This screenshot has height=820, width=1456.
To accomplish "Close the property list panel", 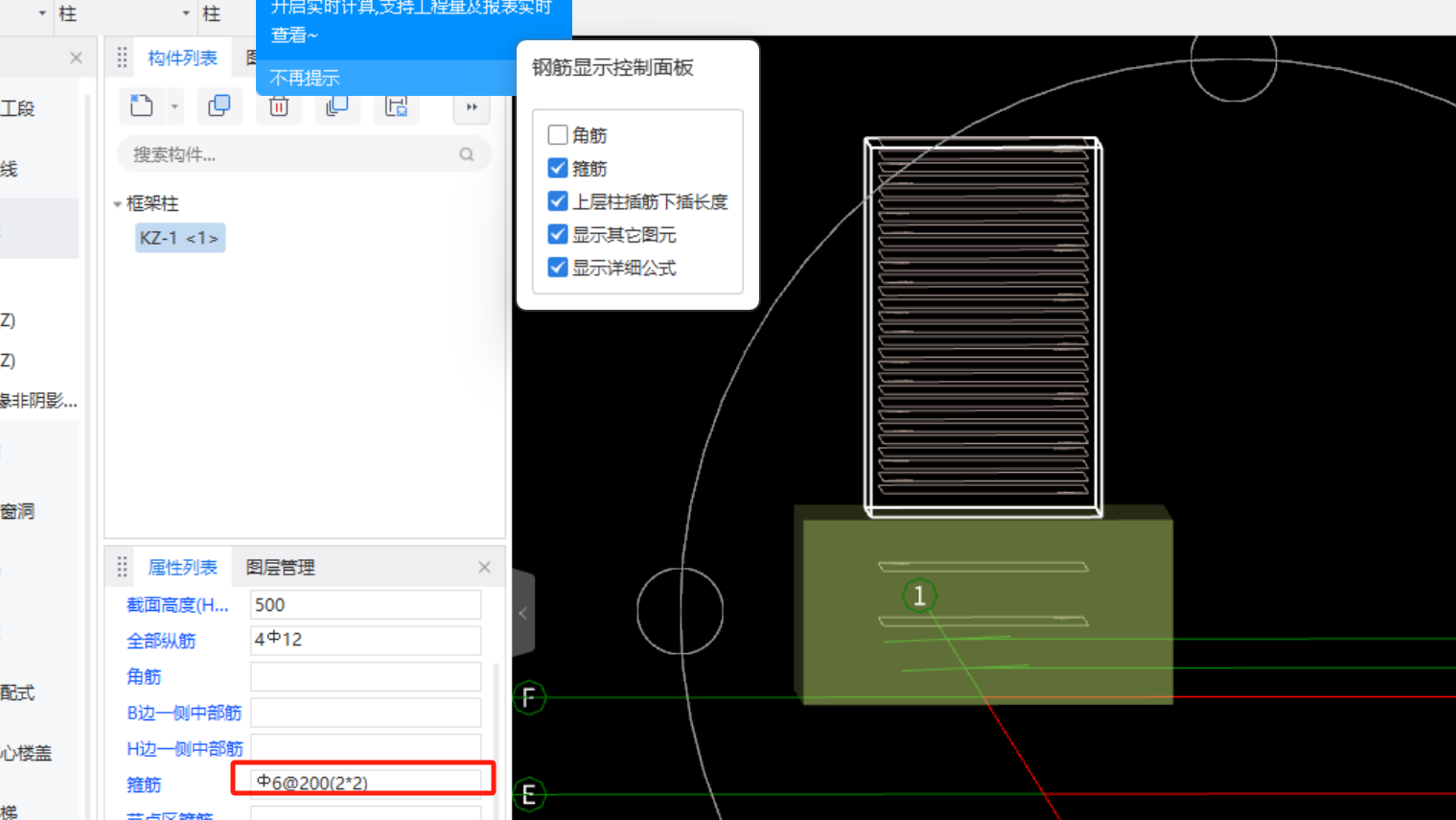I will coord(485,568).
